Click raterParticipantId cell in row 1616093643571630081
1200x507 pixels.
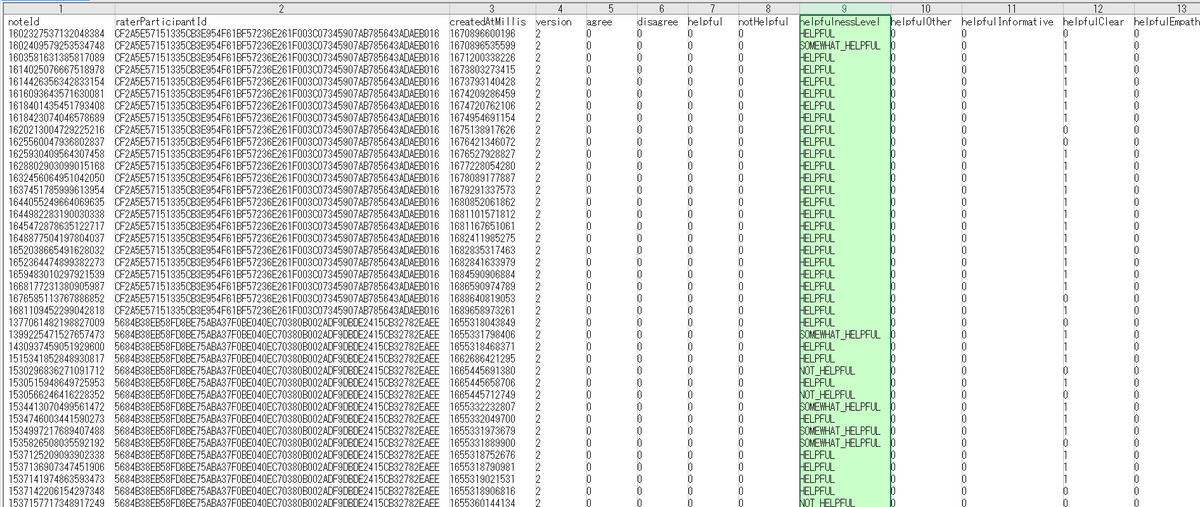(x=279, y=93)
